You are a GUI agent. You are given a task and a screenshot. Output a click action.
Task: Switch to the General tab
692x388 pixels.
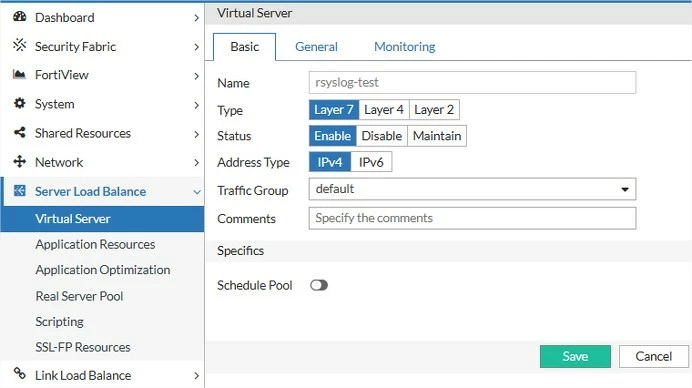(x=316, y=47)
